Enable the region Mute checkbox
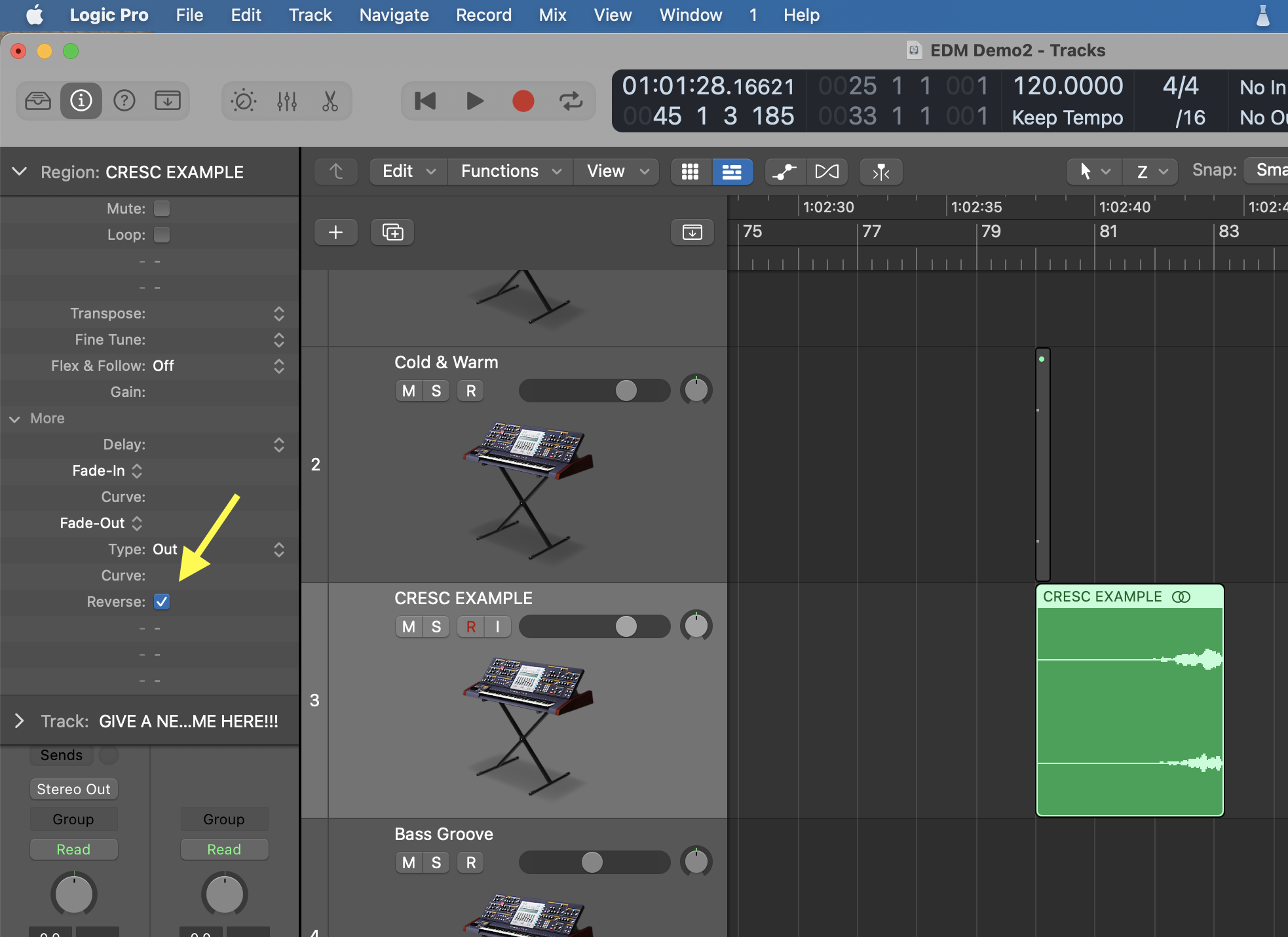Viewport: 1288px width, 937px height. tap(162, 208)
